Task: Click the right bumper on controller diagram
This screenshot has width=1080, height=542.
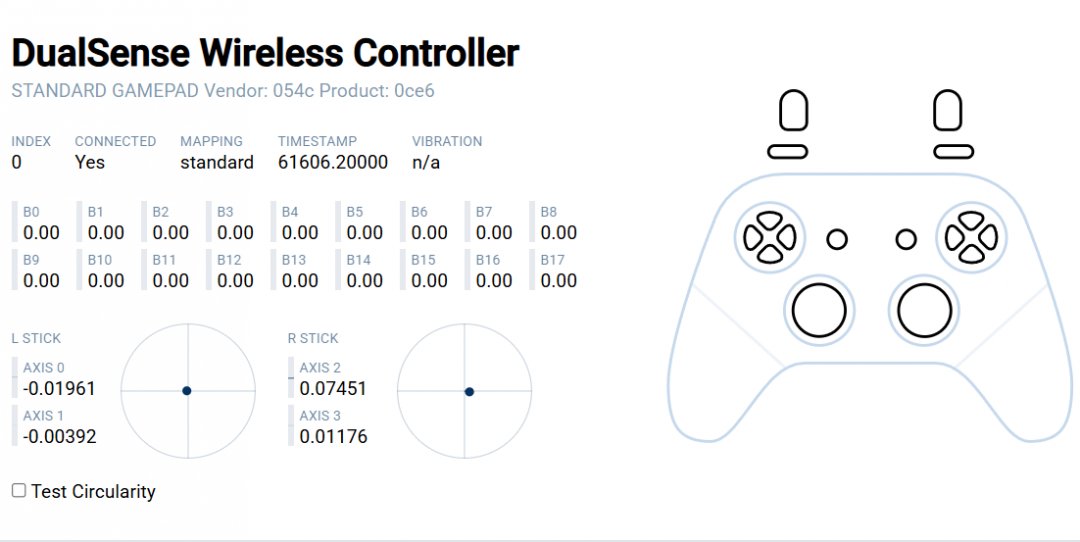Action: pos(953,151)
